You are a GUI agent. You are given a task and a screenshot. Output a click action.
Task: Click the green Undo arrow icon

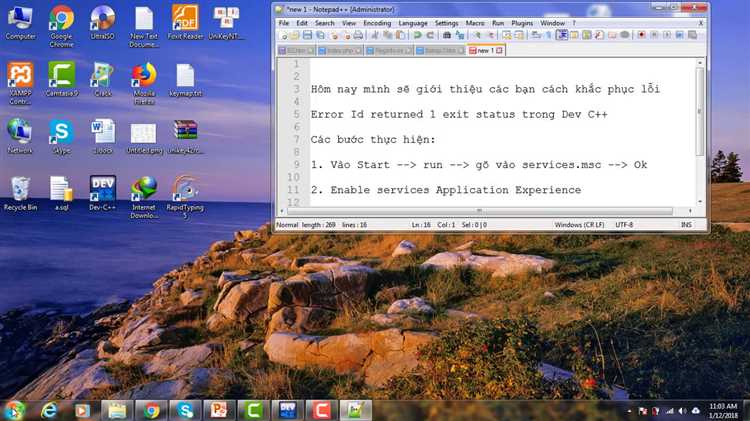(417, 35)
